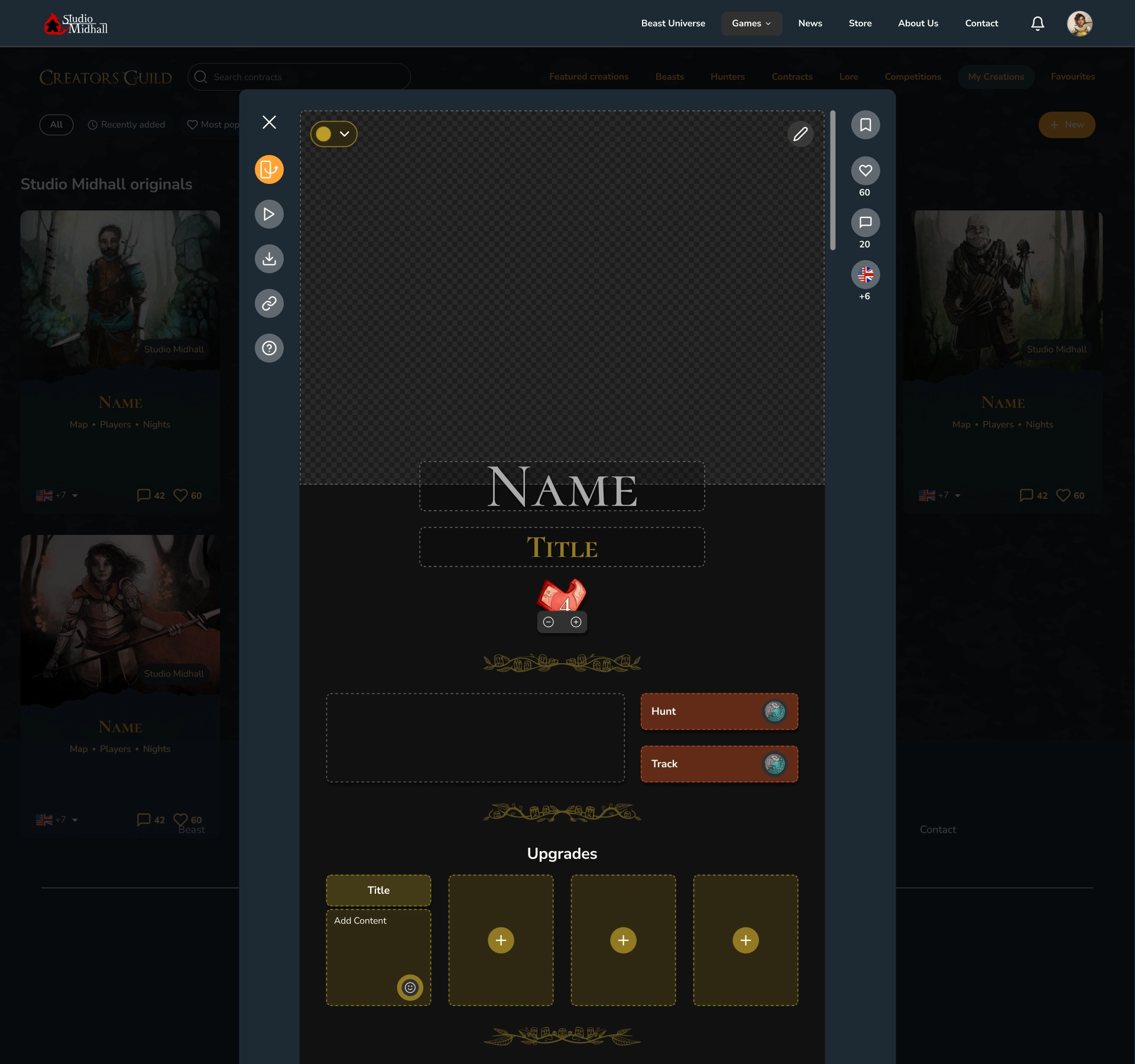Click the download icon in the editor sidebar
The image size is (1135, 1064).
269,258
